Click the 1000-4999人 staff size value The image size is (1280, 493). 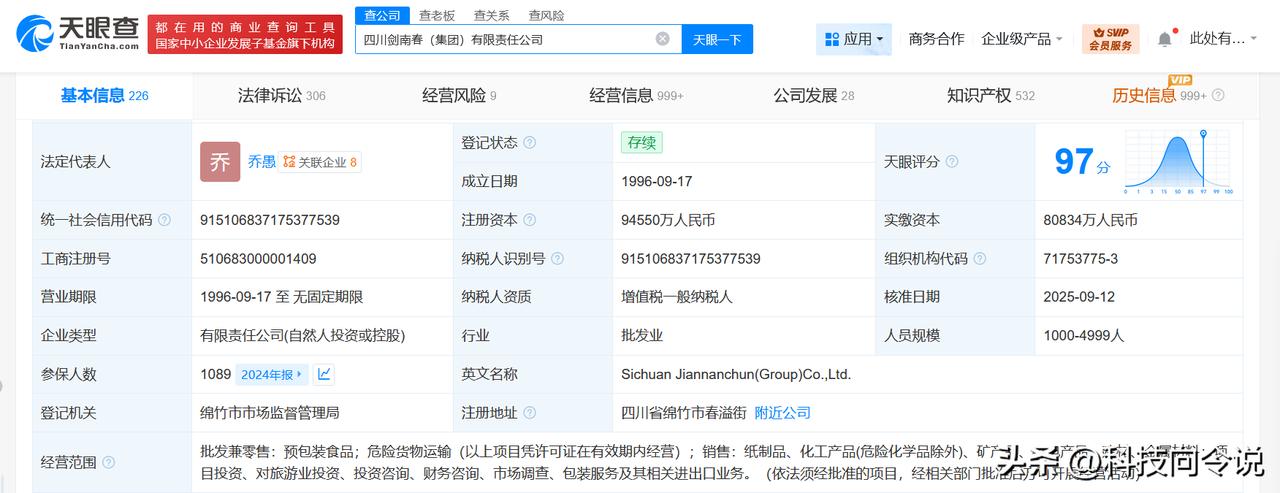(x=1084, y=336)
